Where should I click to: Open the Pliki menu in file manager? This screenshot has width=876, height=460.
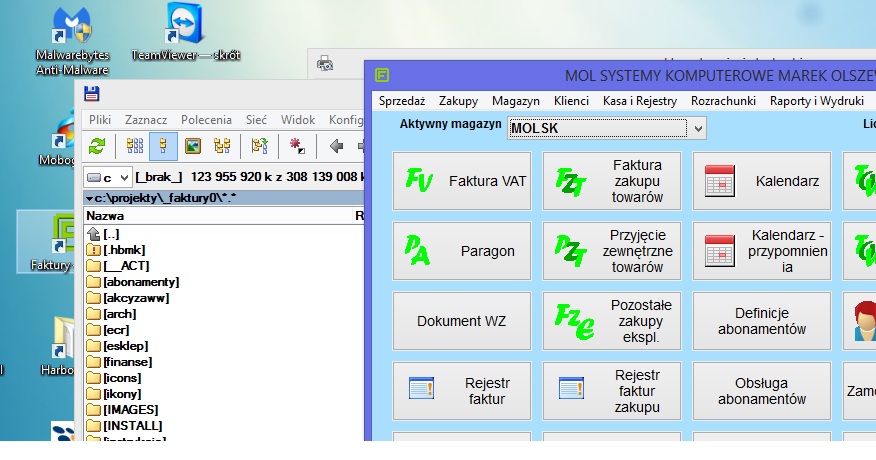(100, 120)
